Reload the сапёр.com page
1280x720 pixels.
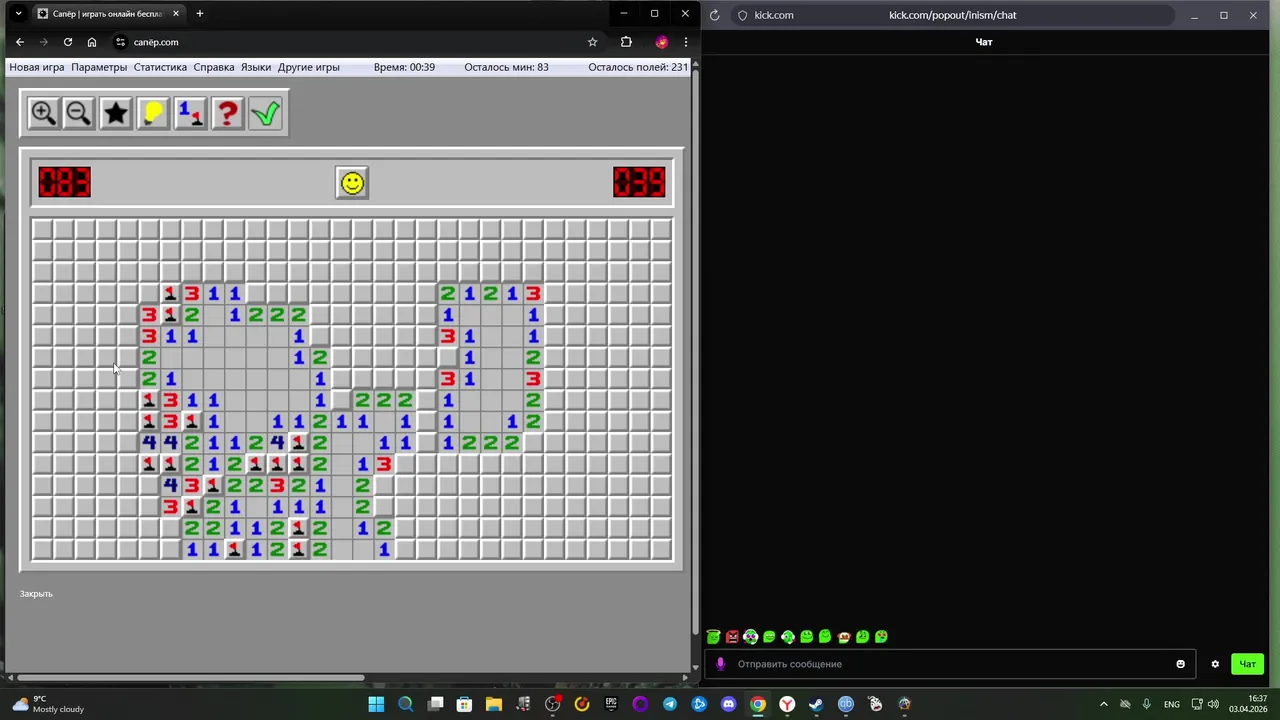(68, 42)
